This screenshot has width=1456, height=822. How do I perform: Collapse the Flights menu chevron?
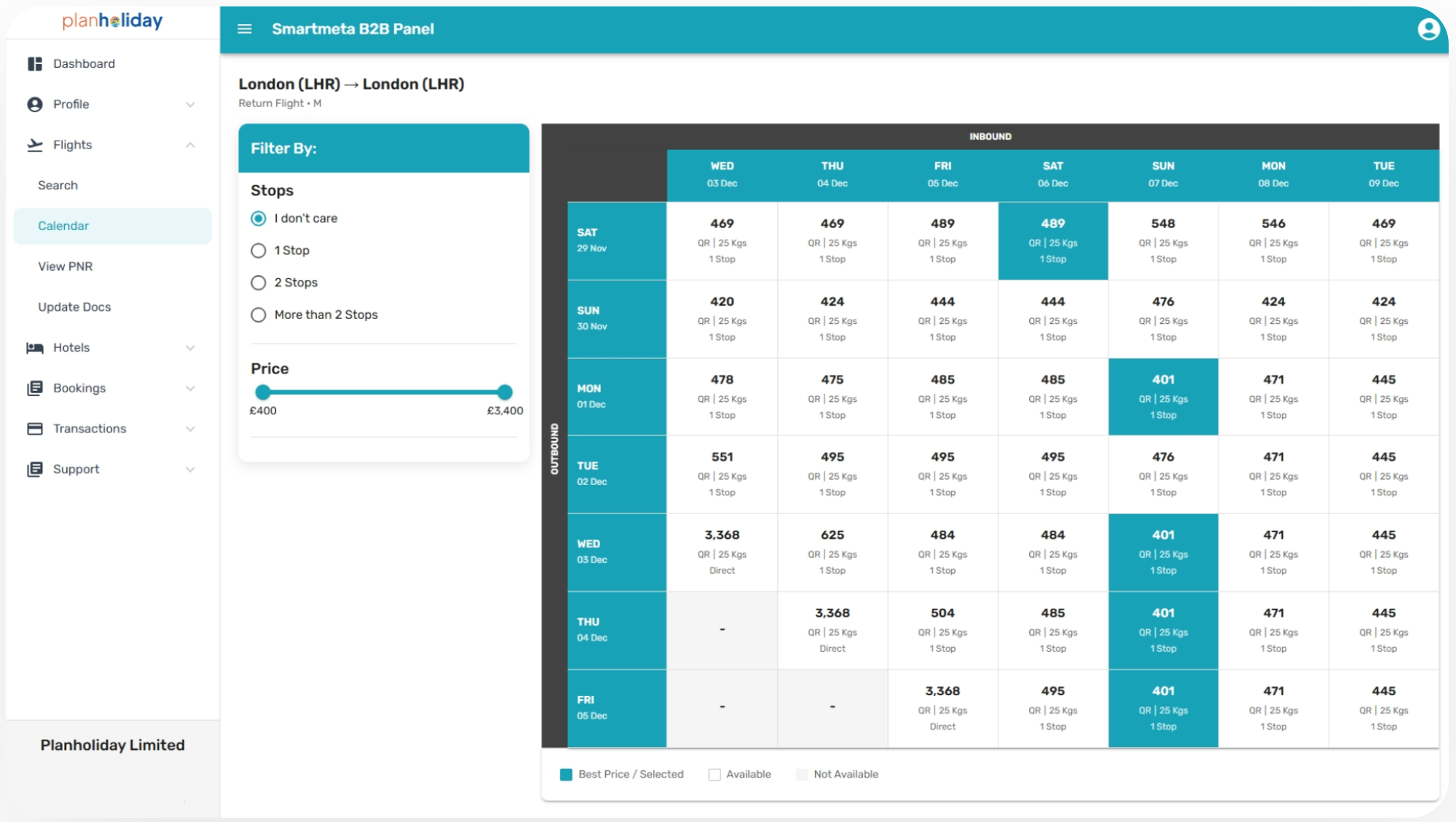(x=190, y=145)
